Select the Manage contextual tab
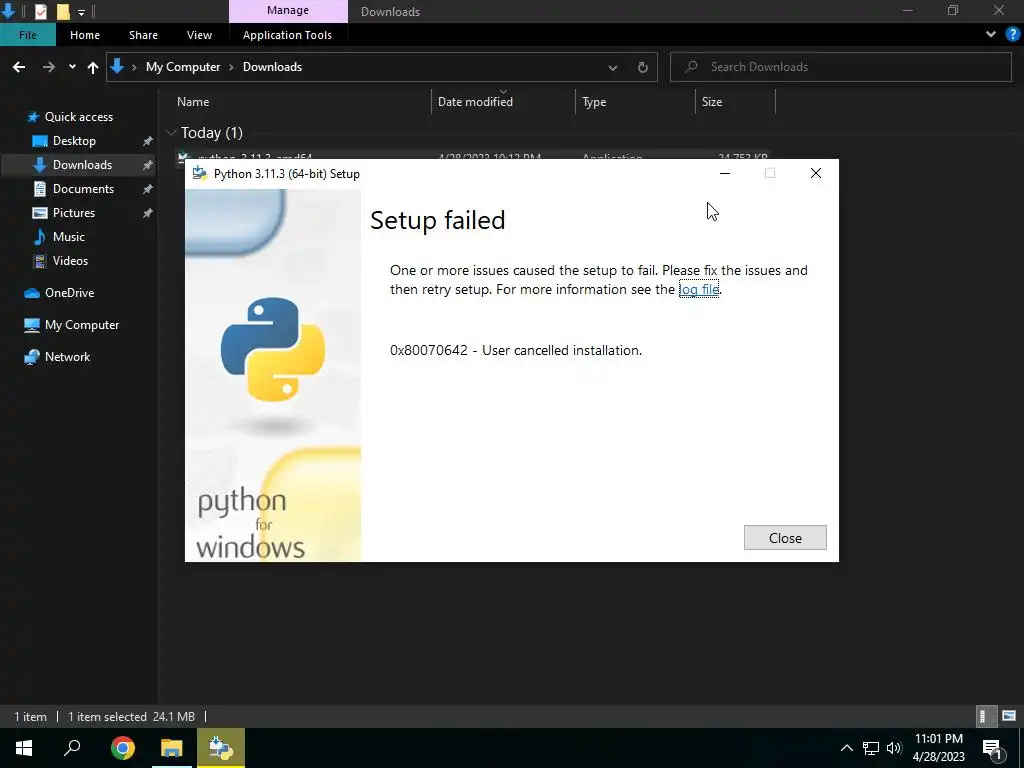The image size is (1024, 768). (x=288, y=10)
